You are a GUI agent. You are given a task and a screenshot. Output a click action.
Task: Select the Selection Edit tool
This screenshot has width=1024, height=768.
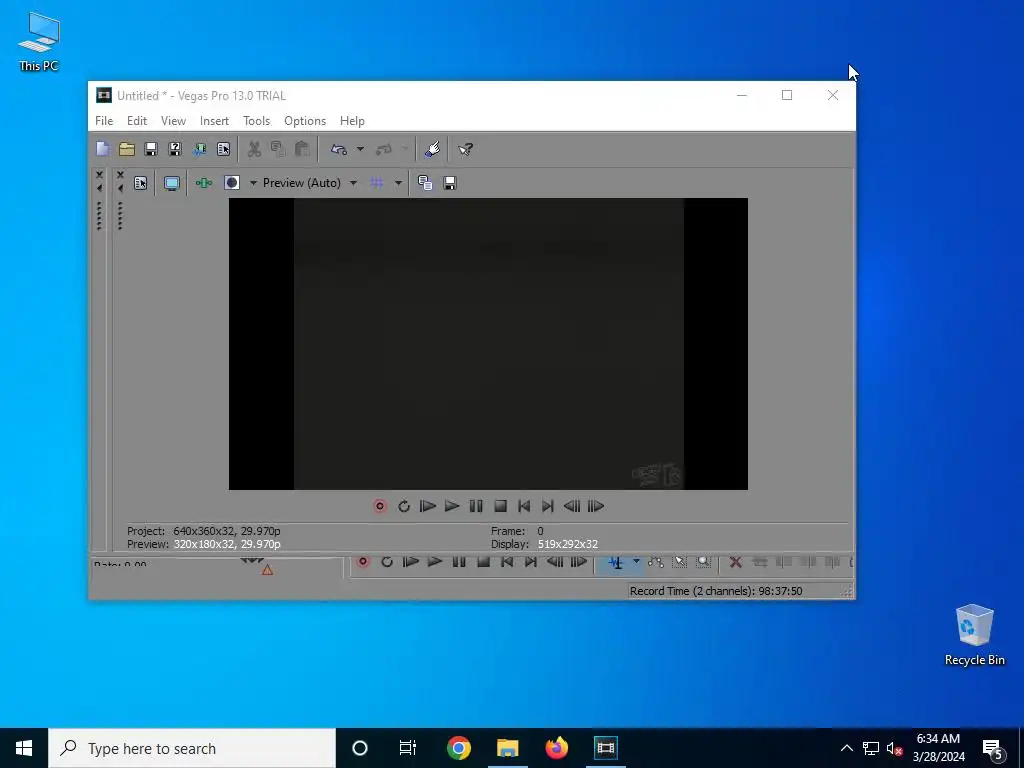[x=680, y=562]
